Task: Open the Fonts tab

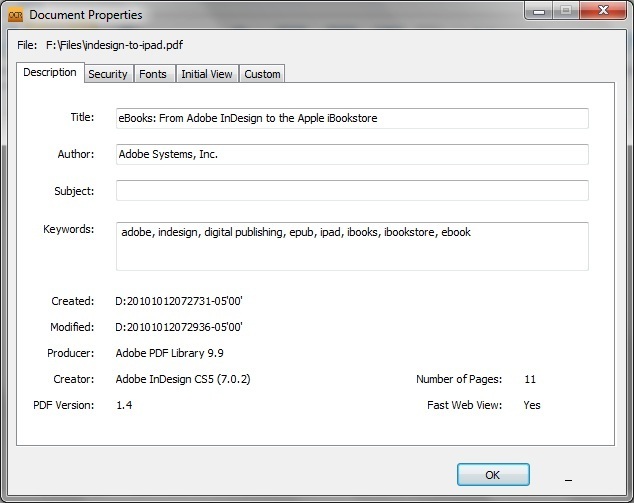Action: point(153,74)
